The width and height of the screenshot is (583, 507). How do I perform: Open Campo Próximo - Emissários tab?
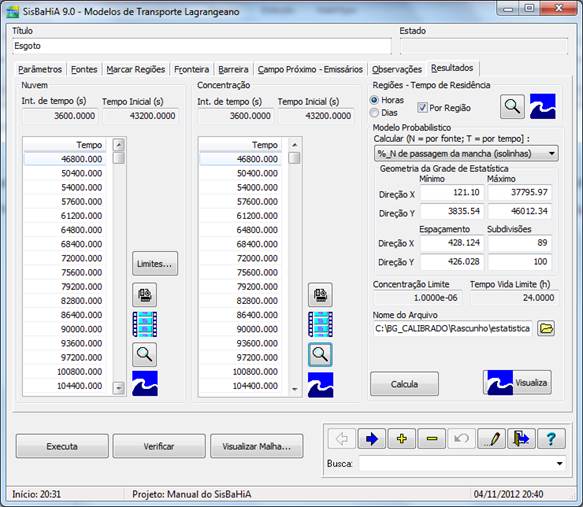click(310, 70)
